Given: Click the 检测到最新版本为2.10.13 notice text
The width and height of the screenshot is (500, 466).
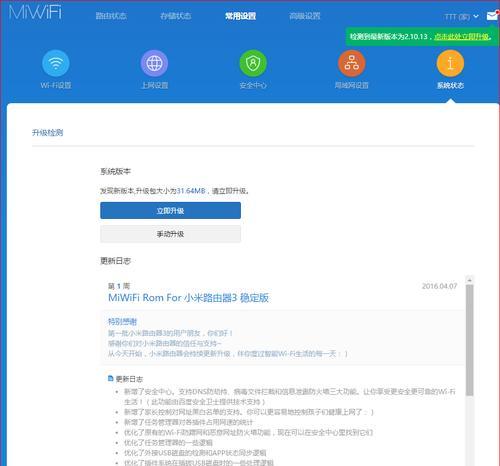Looking at the screenshot, I should (389, 37).
